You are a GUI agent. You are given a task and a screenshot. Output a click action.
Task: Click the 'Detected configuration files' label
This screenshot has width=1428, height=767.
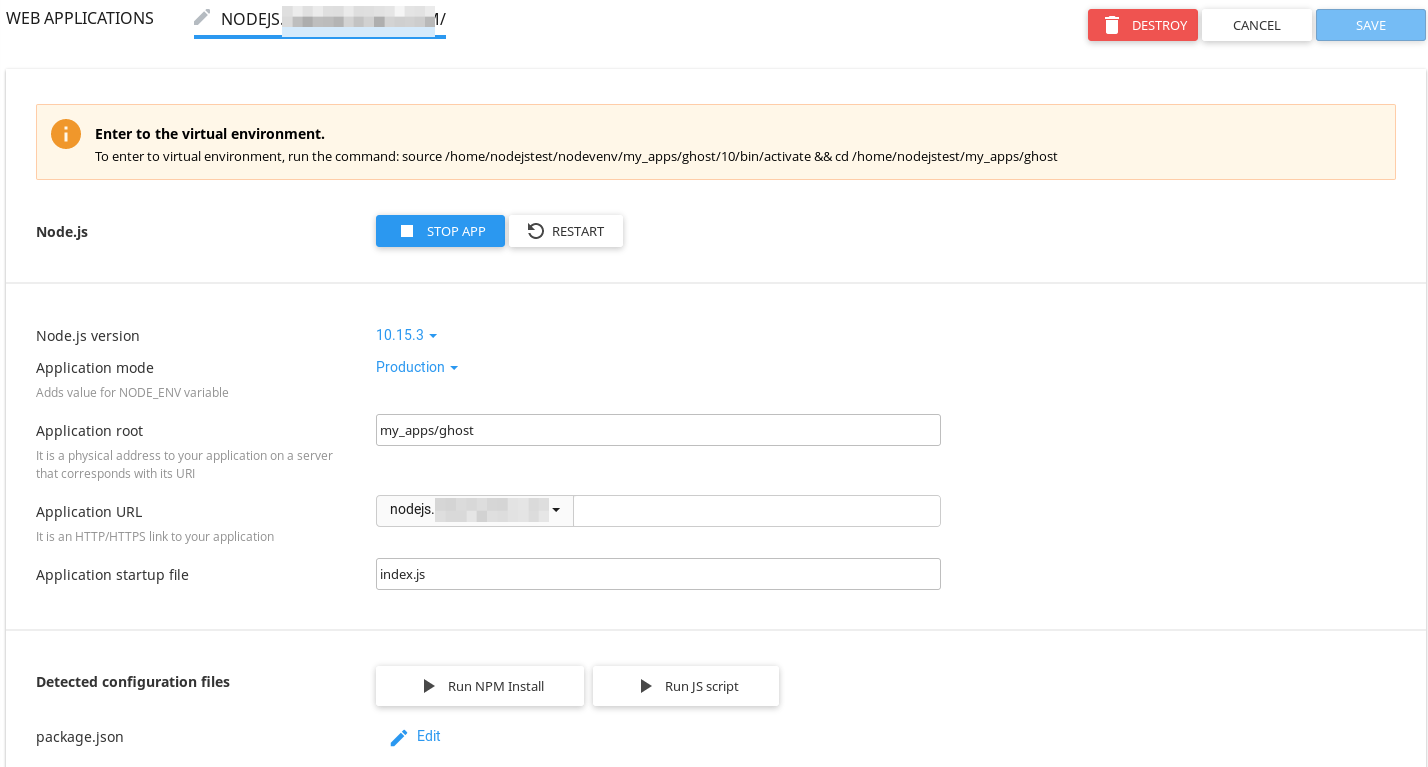(133, 682)
